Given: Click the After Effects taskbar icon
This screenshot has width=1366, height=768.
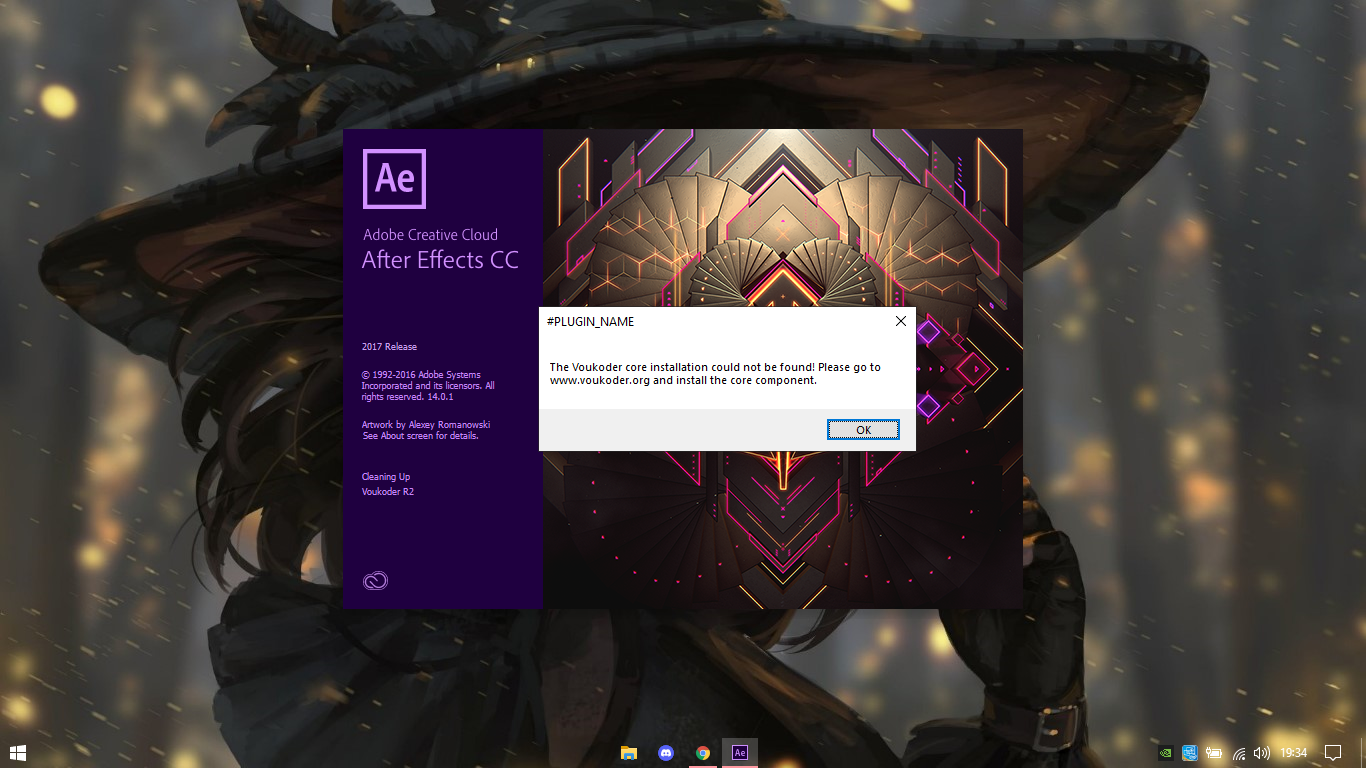Looking at the screenshot, I should pos(740,753).
